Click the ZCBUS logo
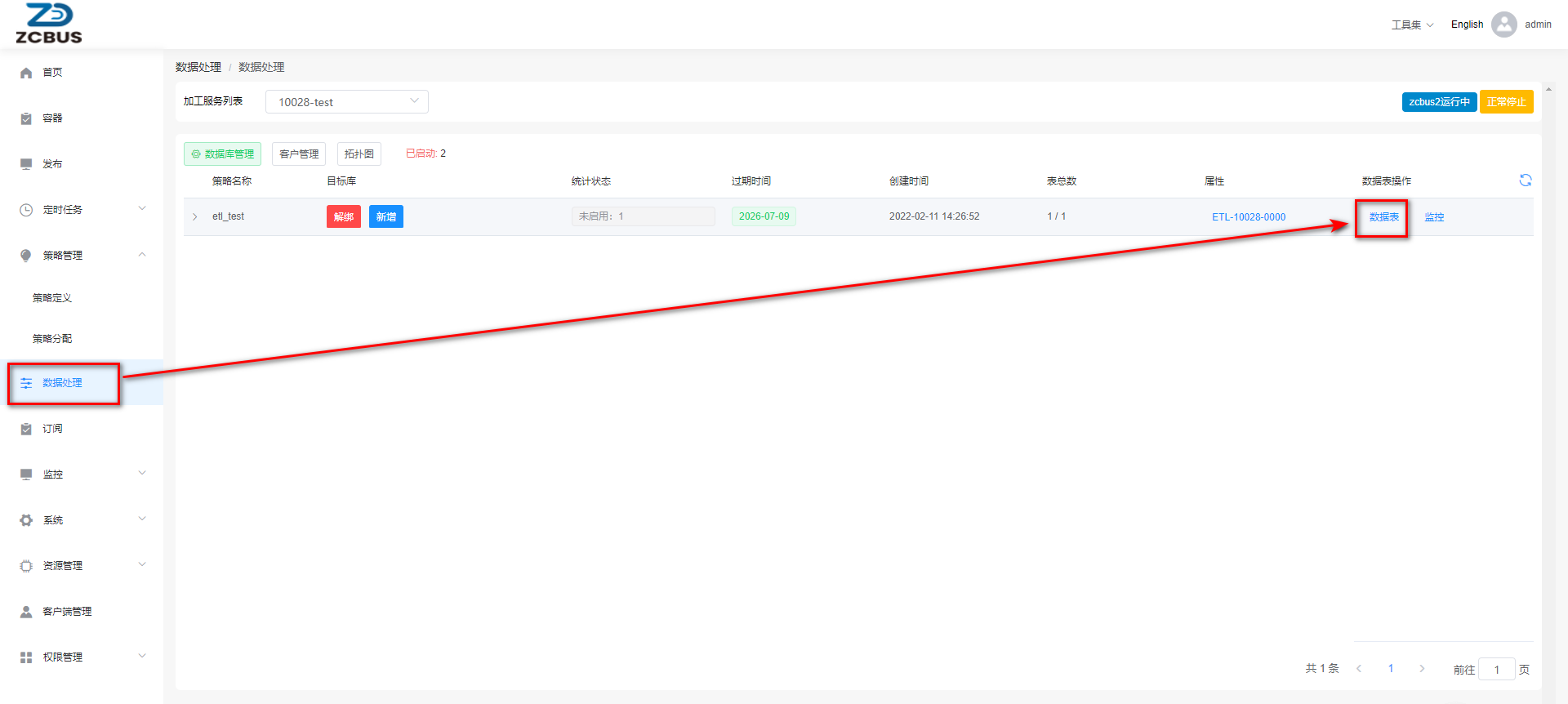The height and width of the screenshot is (704, 1568). pos(49,24)
